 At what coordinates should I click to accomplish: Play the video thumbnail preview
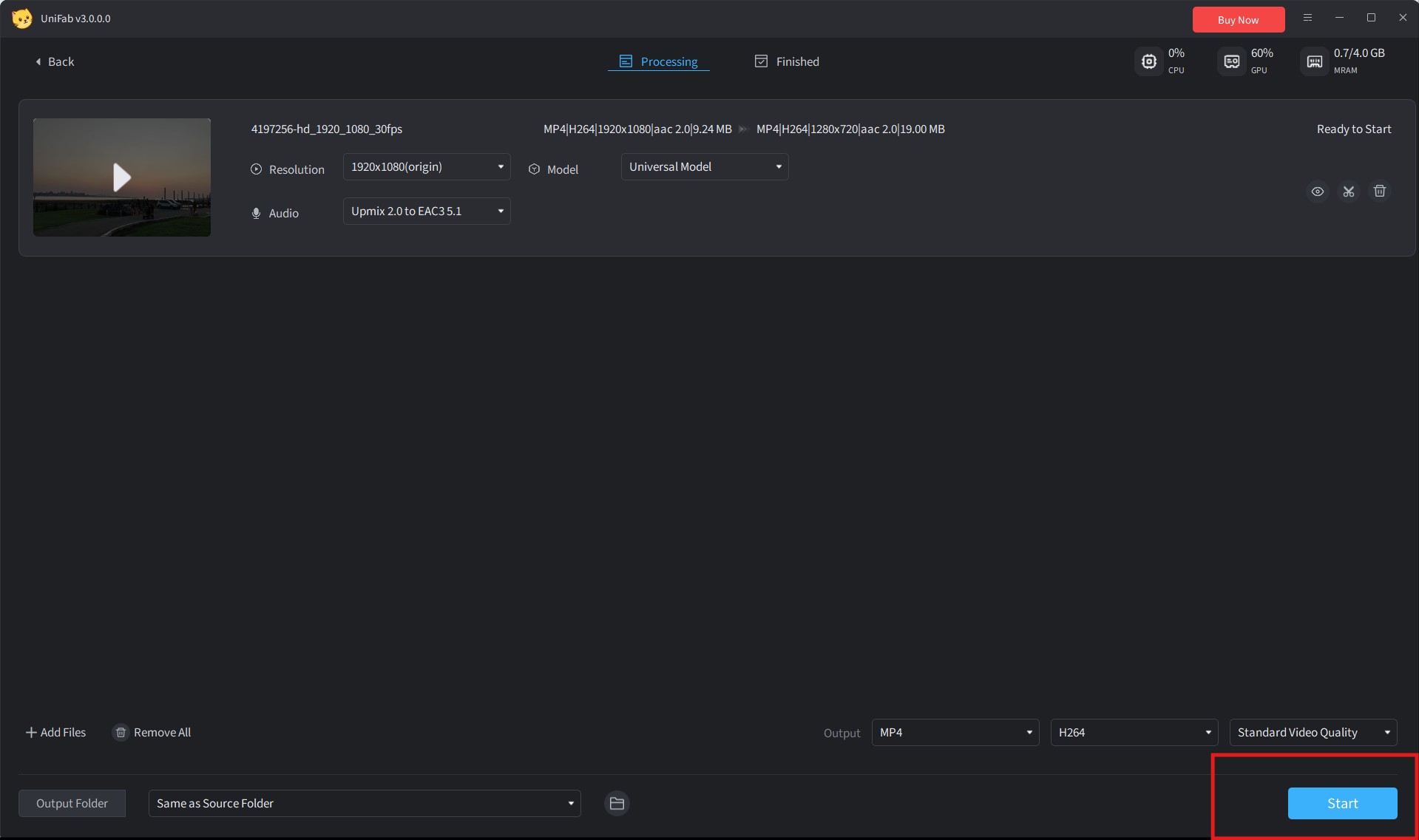tap(122, 177)
